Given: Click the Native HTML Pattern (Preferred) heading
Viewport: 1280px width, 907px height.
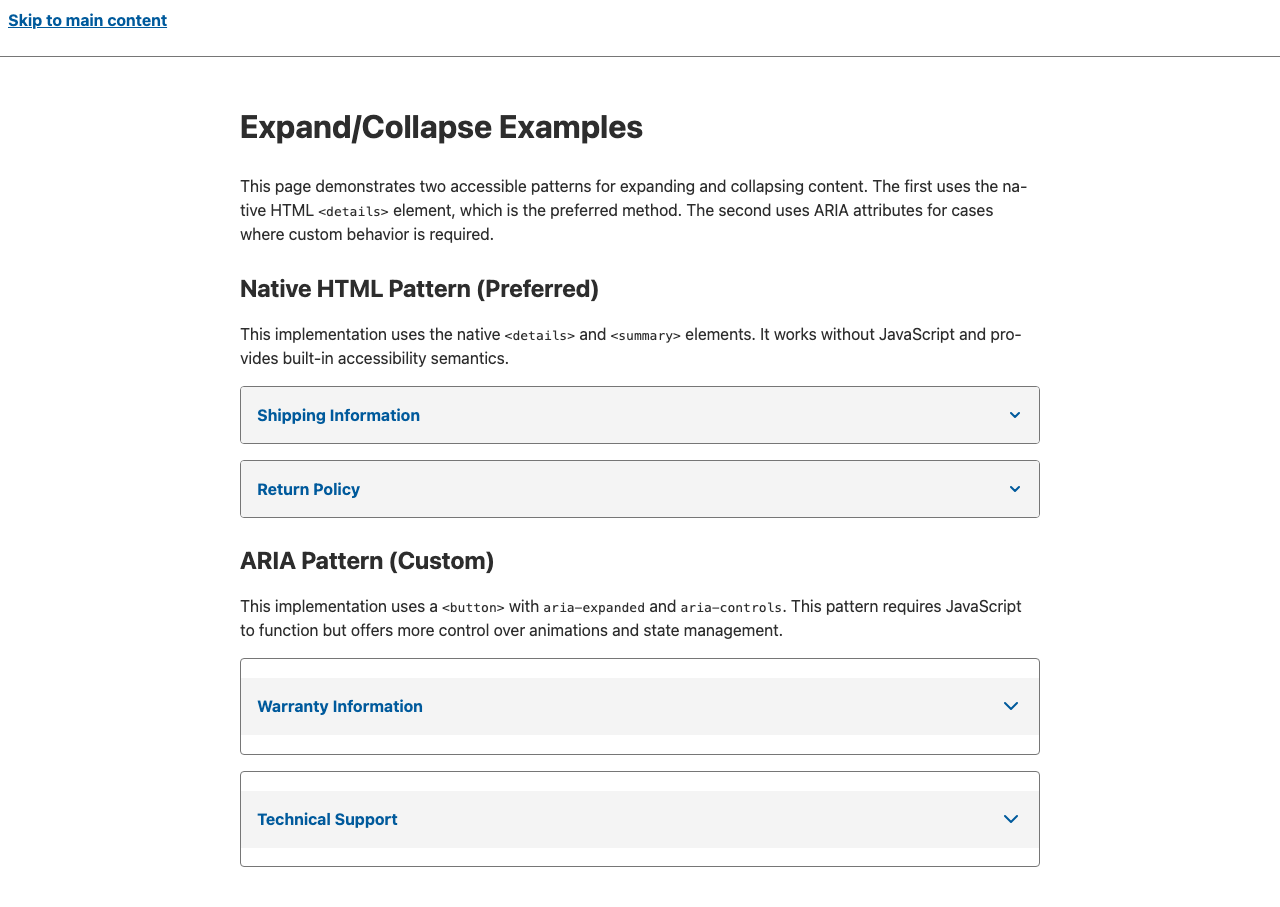Looking at the screenshot, I should coord(419,289).
